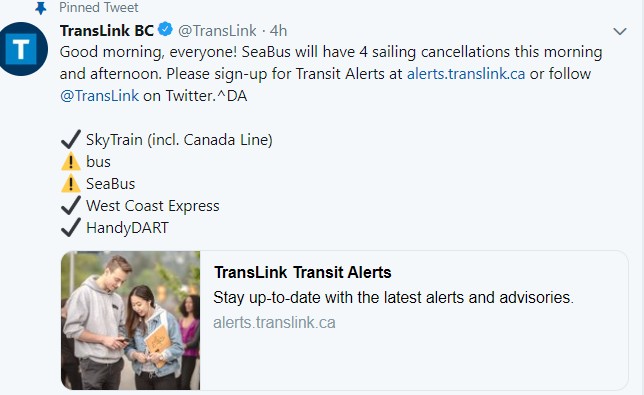The width and height of the screenshot is (644, 395).
Task: Click the warning icon beside SeaBus
Action: tap(71, 184)
